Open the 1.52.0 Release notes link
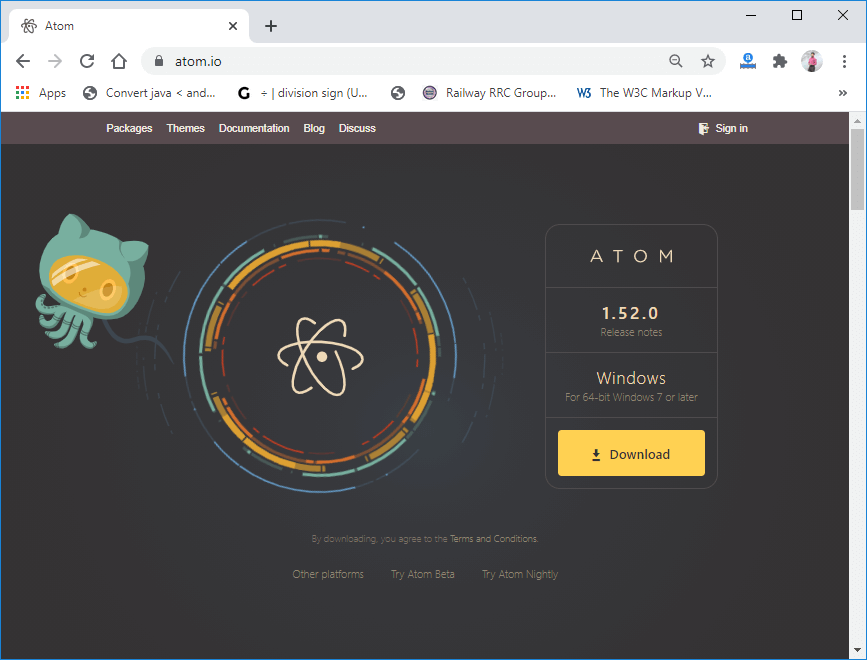867x660 pixels. [631, 332]
